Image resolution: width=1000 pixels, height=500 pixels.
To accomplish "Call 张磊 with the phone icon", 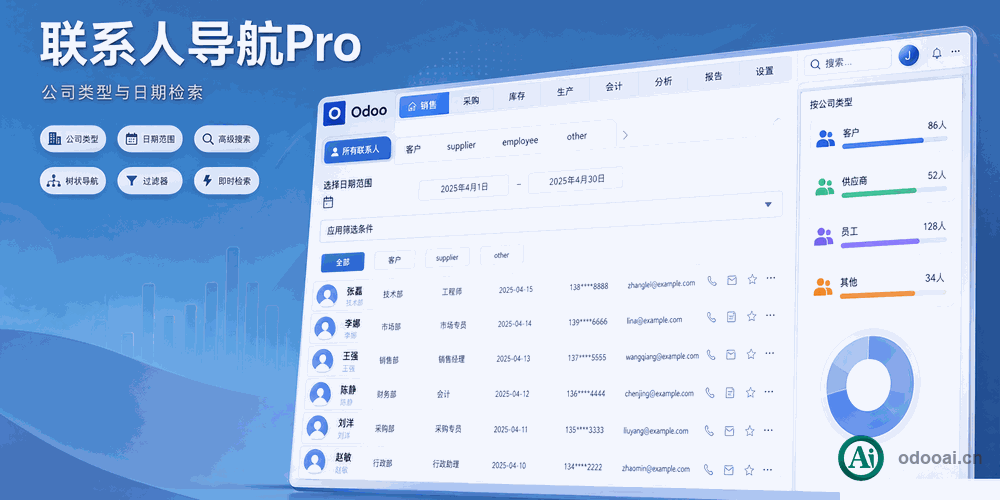I will [712, 281].
